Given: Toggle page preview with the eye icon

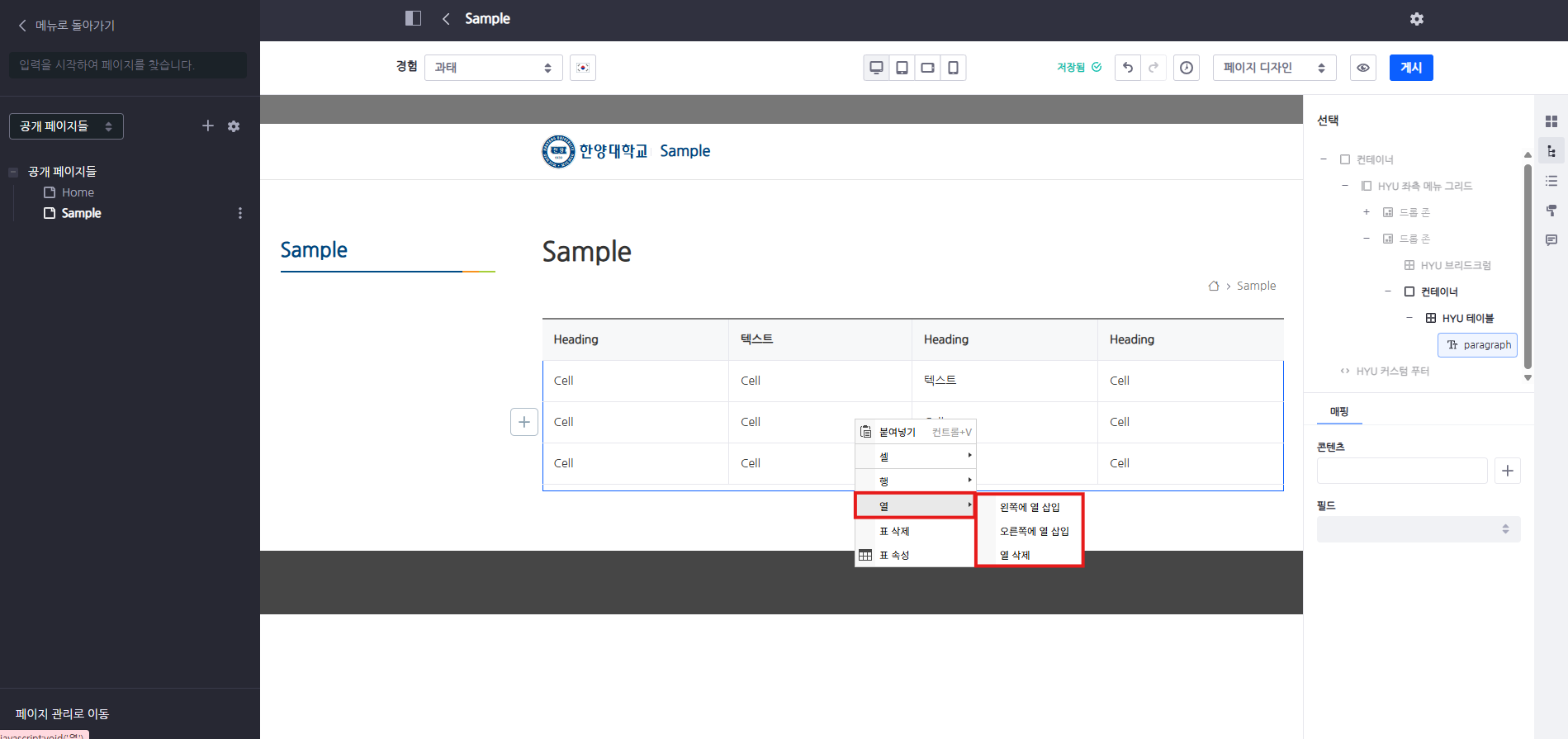Looking at the screenshot, I should [x=1363, y=68].
